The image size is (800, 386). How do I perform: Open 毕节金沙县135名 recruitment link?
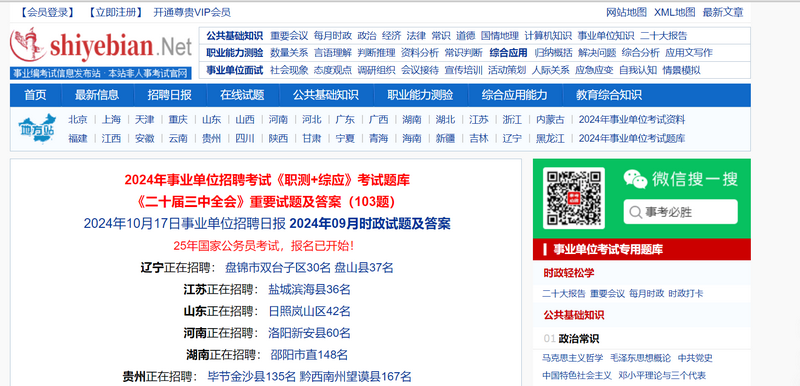(x=252, y=377)
